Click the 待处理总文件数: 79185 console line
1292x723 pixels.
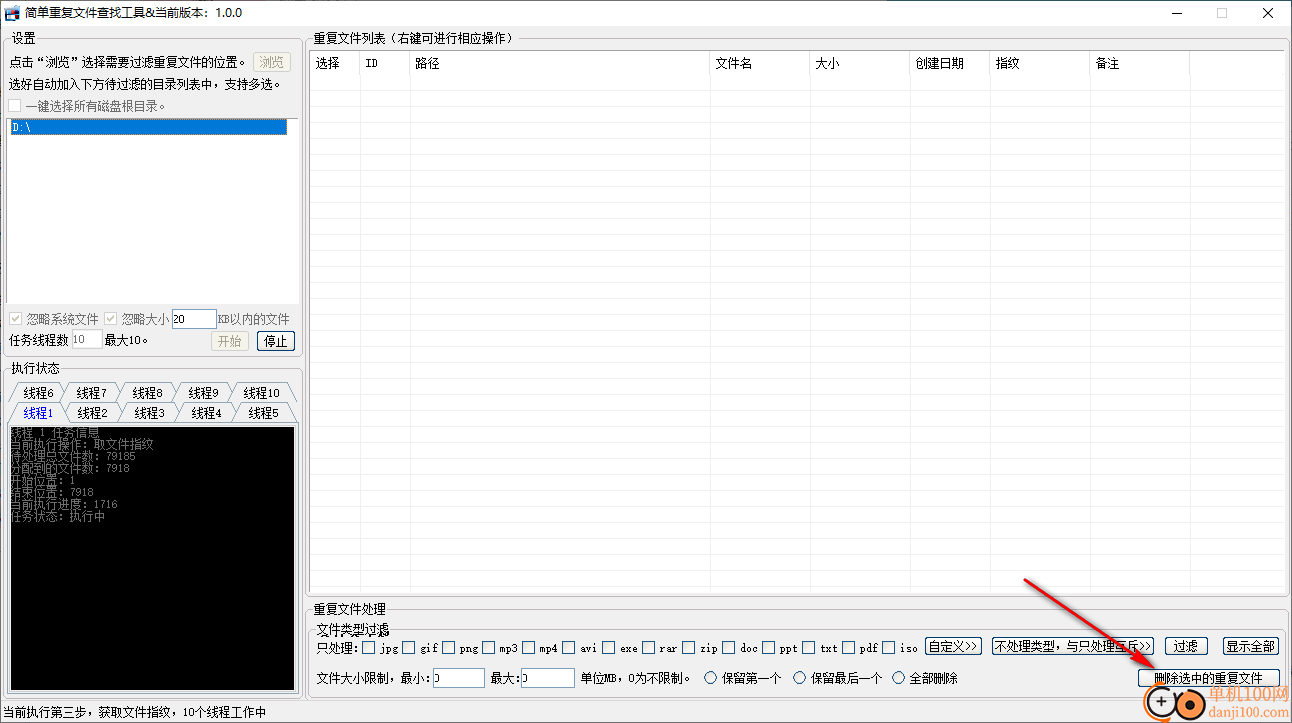pyautogui.click(x=73, y=456)
